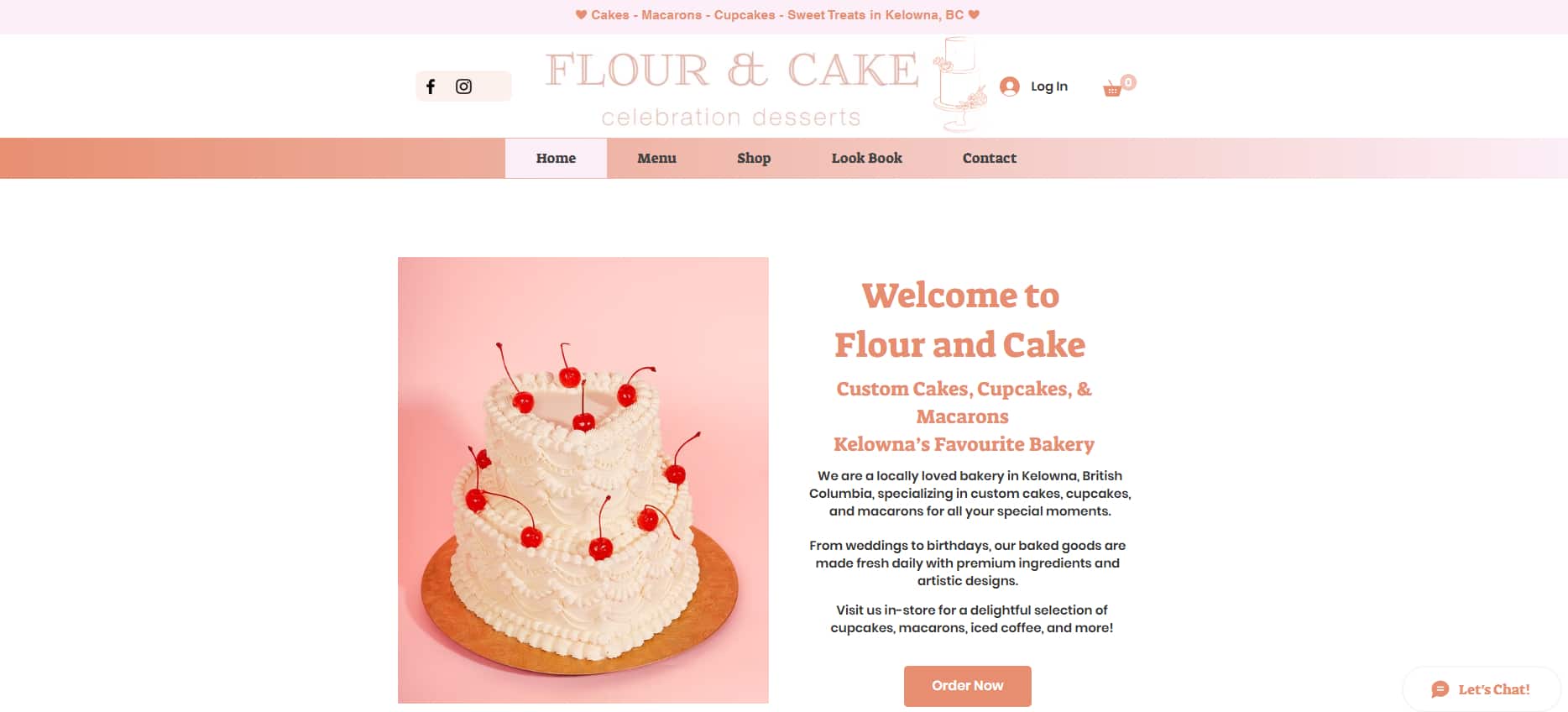Open the Let's Chat! widget
The height and width of the screenshot is (712, 1568).
[1482, 689]
